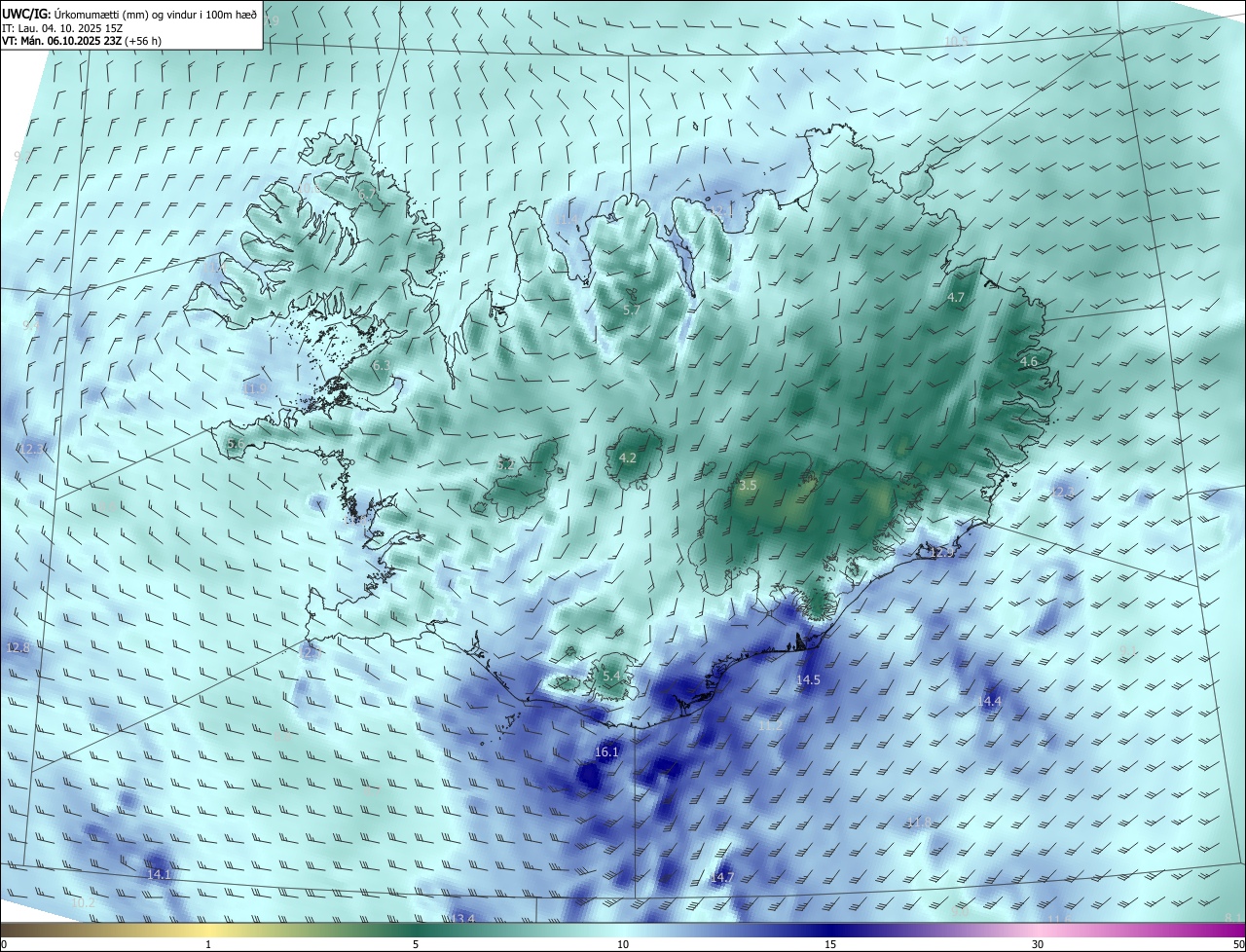Image resolution: width=1246 pixels, height=952 pixels.
Task: Click the 13.4 value above the color bar
Action: click(x=463, y=919)
